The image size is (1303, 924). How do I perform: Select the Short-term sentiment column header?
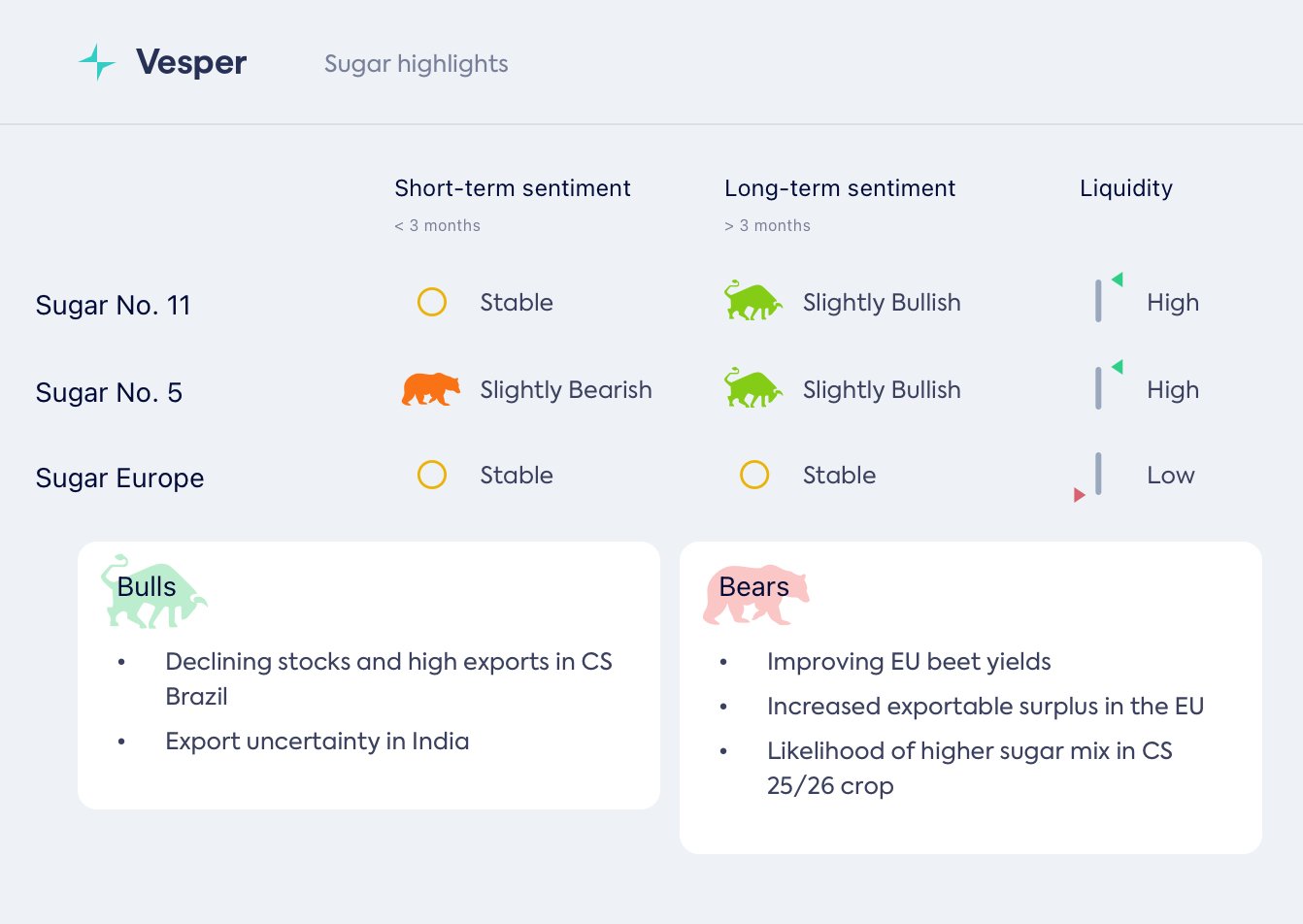[x=512, y=188]
